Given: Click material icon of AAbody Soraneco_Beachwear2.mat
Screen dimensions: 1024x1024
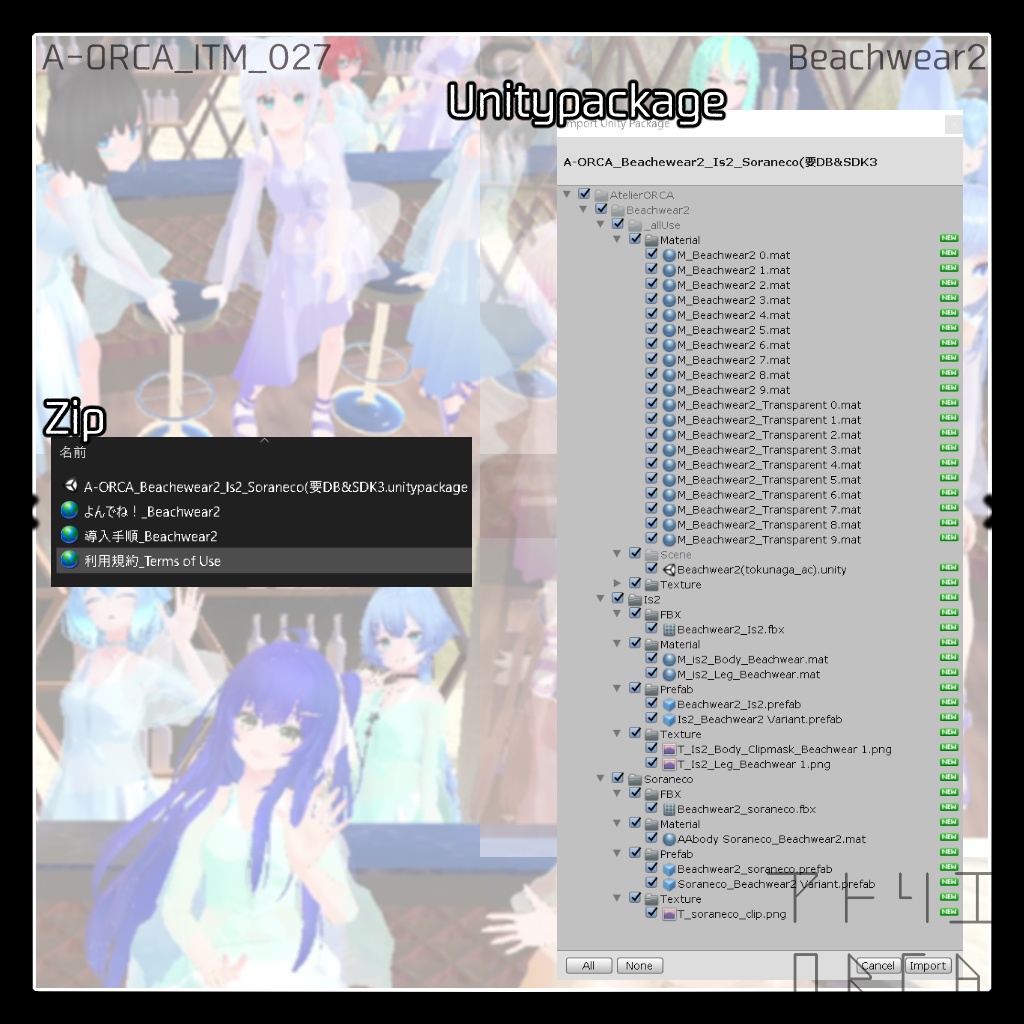Looking at the screenshot, I should click(669, 839).
